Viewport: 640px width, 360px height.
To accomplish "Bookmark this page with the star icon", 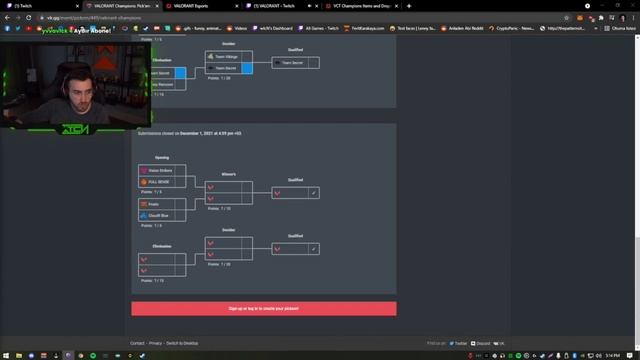I will 567,18.
